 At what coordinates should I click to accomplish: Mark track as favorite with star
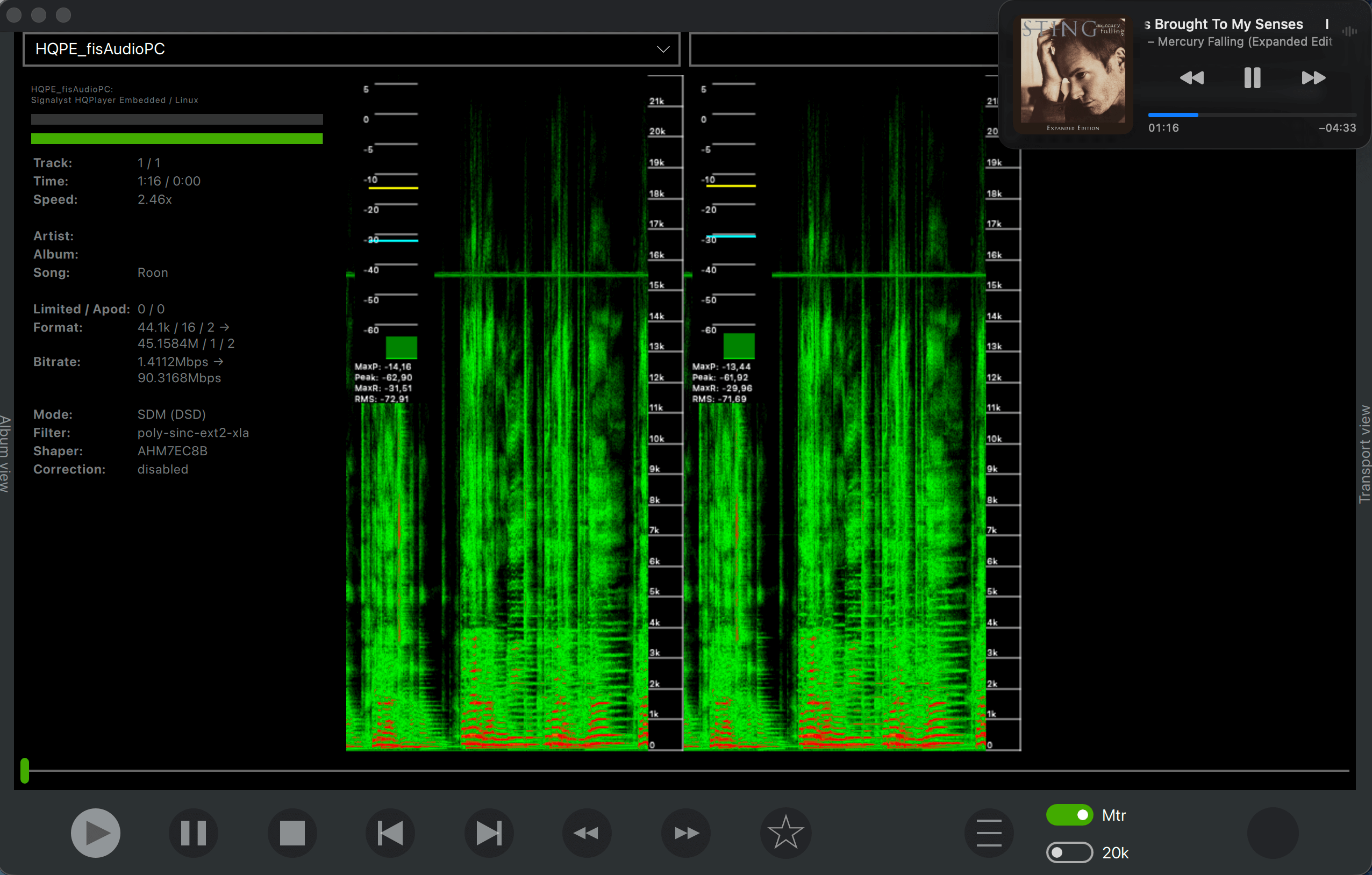tap(785, 833)
